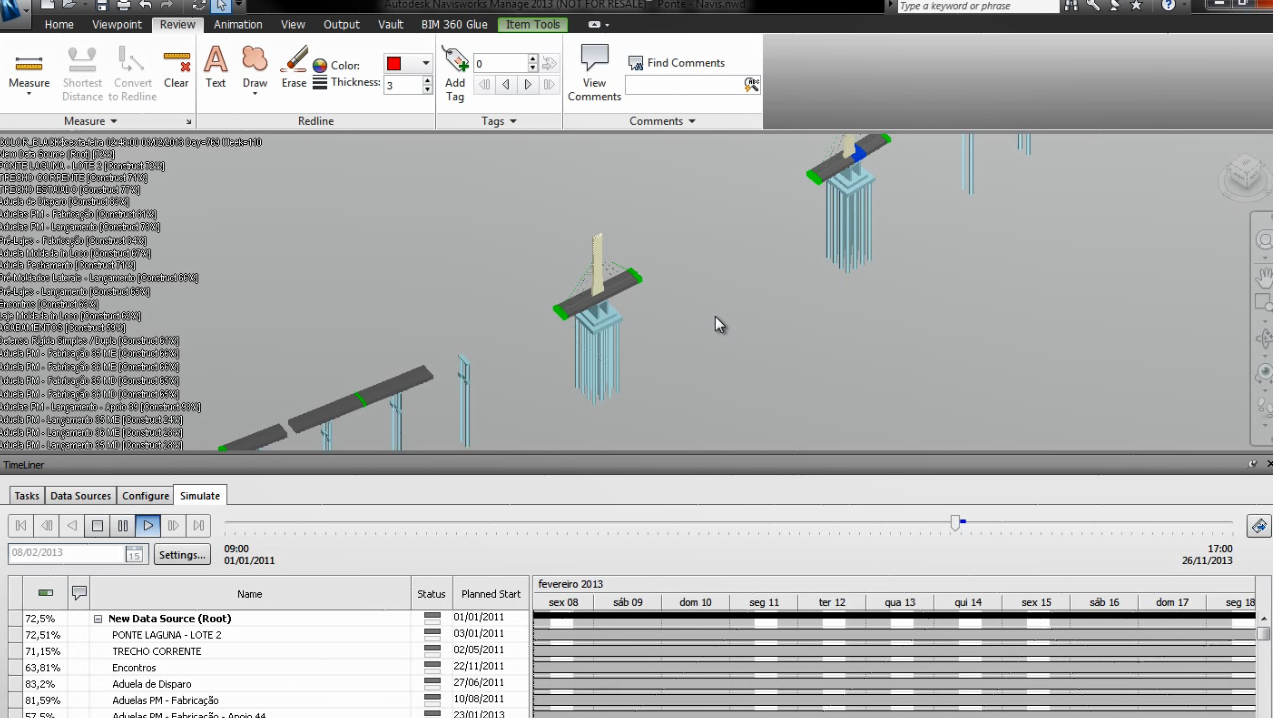Image resolution: width=1273 pixels, height=718 pixels.
Task: Stop the TimeLiner simulation
Action: pyautogui.click(x=97, y=525)
